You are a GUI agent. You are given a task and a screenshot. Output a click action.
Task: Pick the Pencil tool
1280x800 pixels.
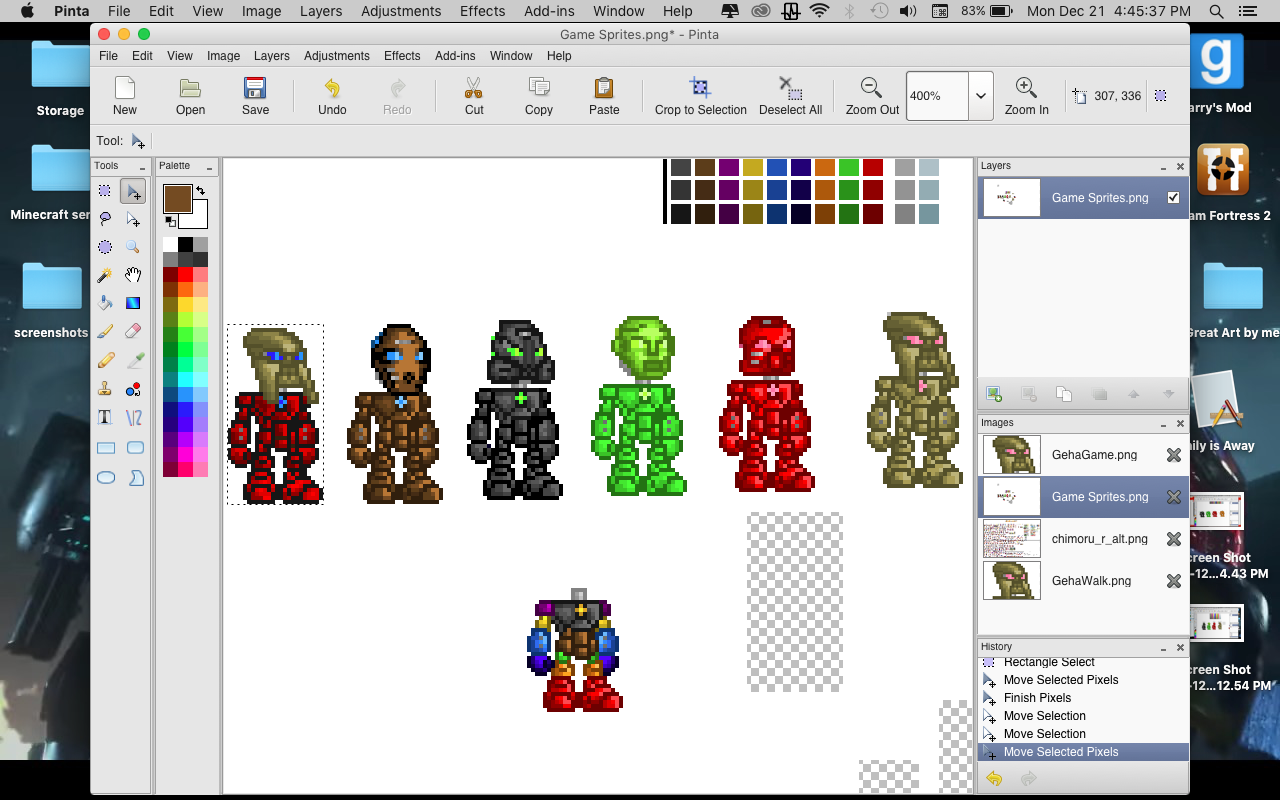tap(105, 359)
